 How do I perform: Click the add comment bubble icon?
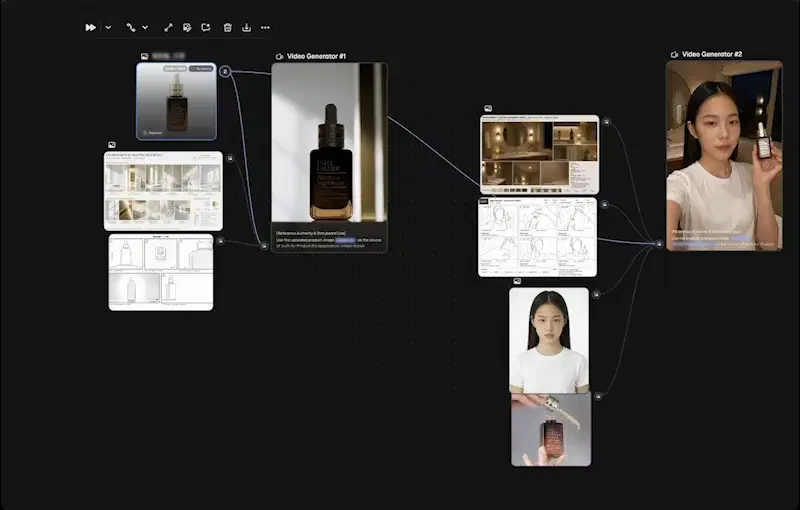click(x=206, y=28)
